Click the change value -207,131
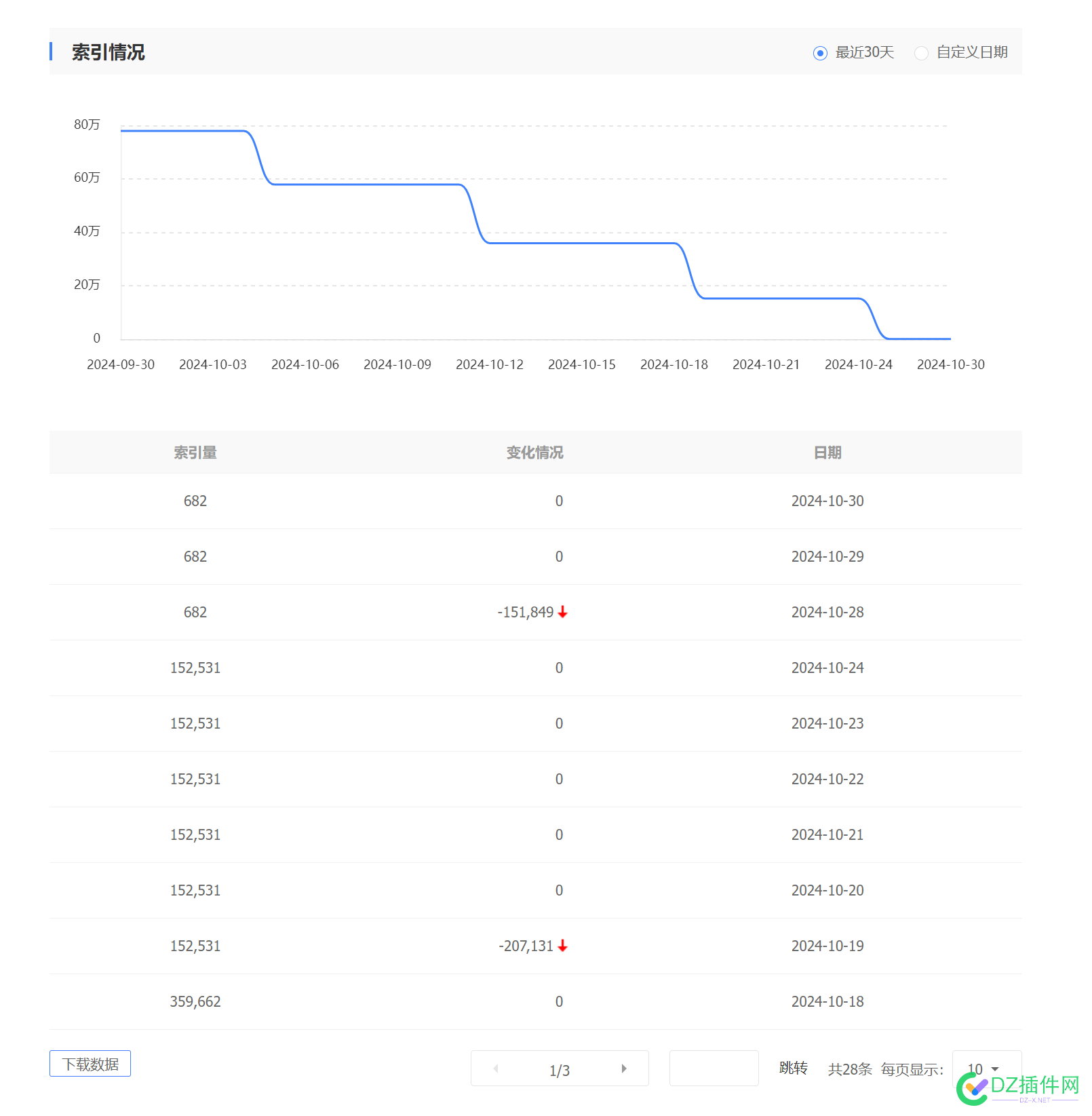 point(526,946)
